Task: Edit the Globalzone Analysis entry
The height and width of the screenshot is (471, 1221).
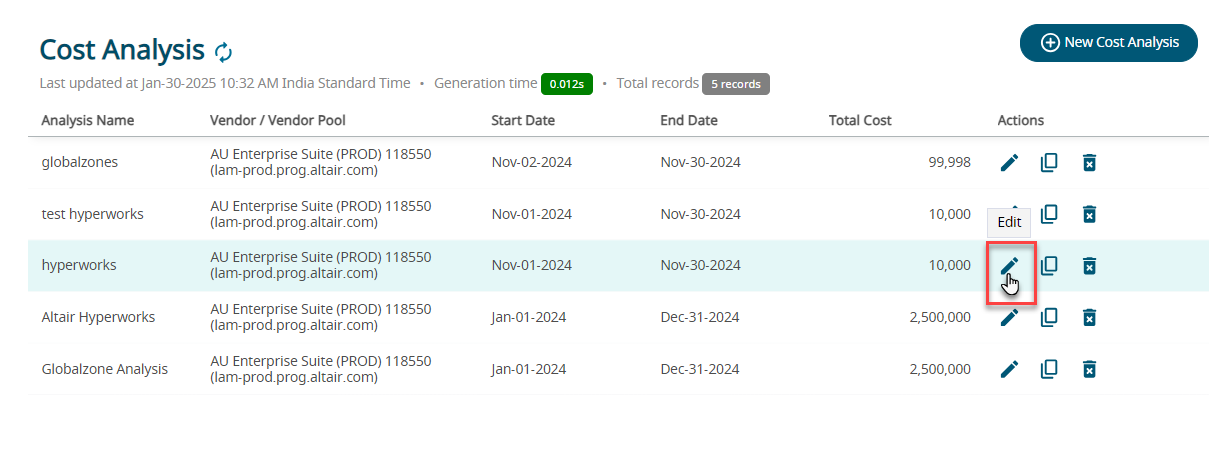Action: click(x=1010, y=369)
